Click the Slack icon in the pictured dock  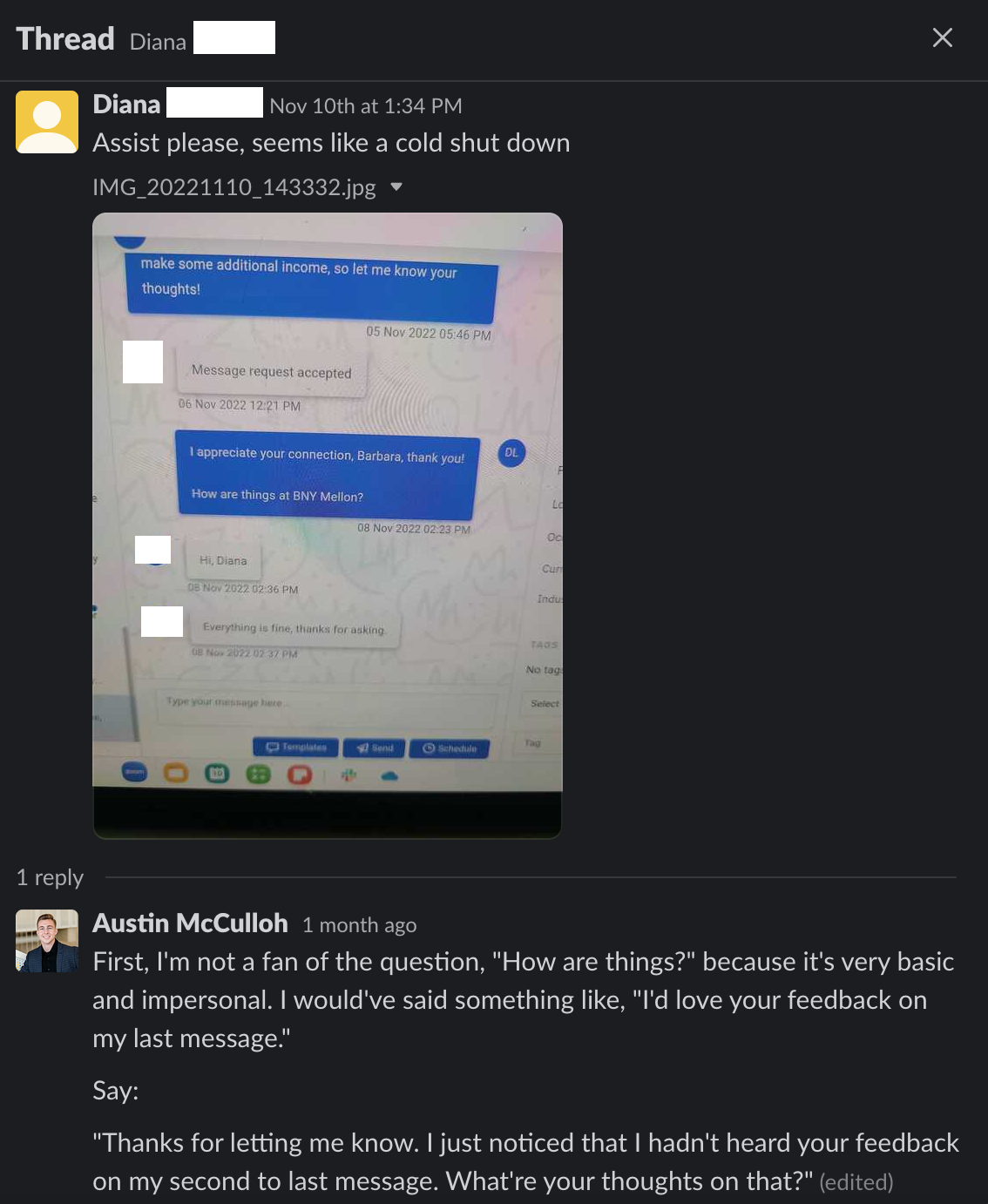pos(349,774)
